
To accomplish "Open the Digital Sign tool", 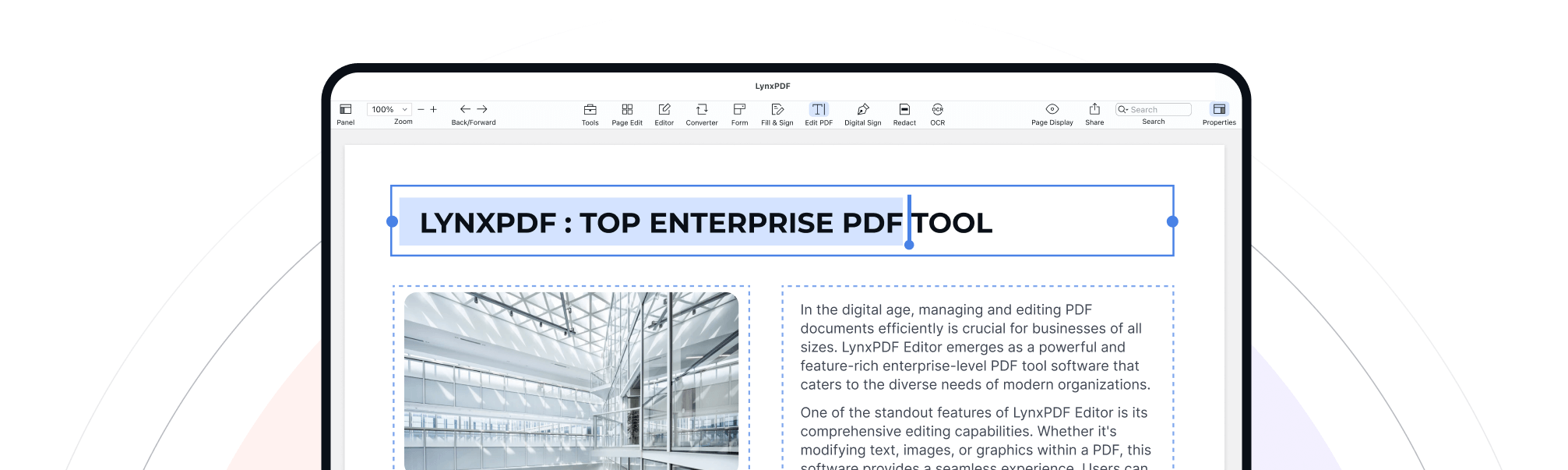I will click(x=863, y=110).
